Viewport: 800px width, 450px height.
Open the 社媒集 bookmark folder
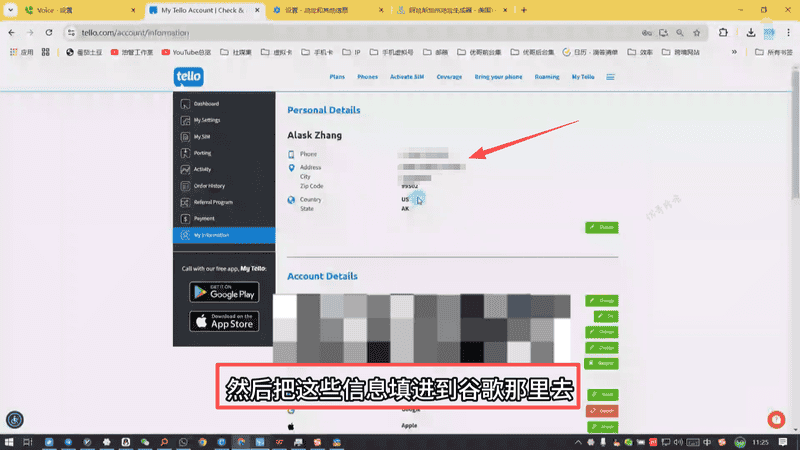tap(236, 52)
